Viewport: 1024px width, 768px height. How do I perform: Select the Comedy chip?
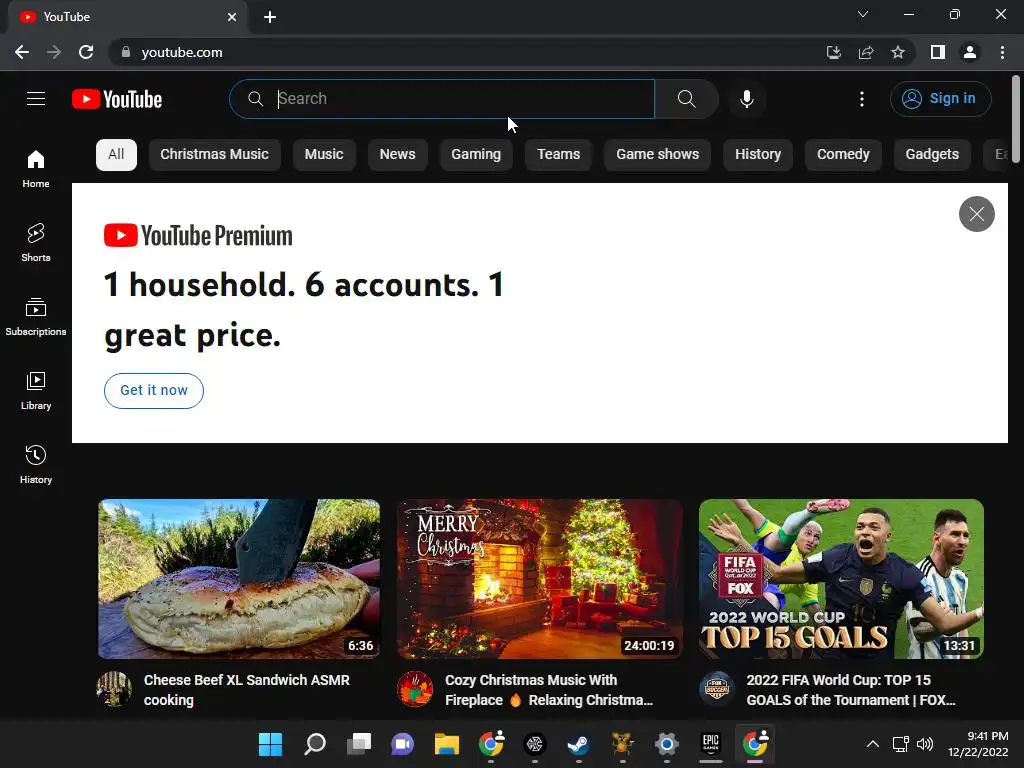point(843,155)
